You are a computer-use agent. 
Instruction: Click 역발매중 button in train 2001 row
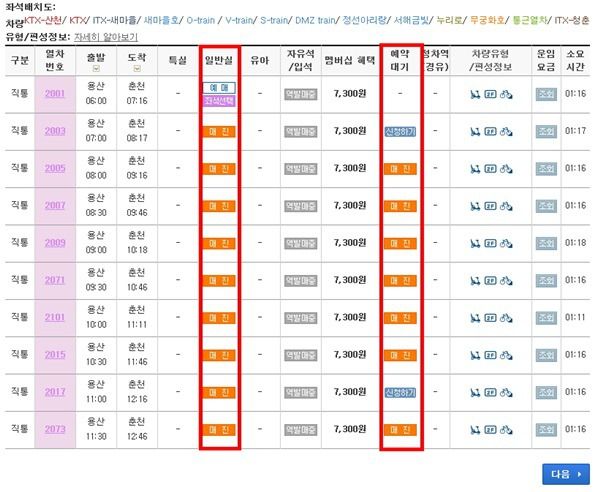point(300,94)
